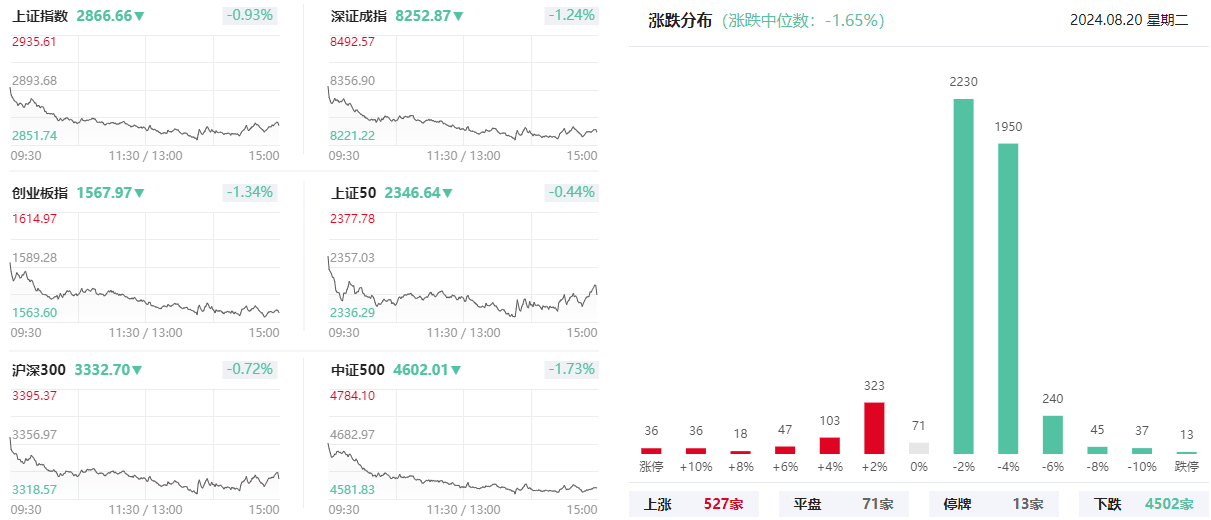The image size is (1211, 520).
Task: Click the down arrow beside 上证指数 2866.66
Action: [x=140, y=16]
